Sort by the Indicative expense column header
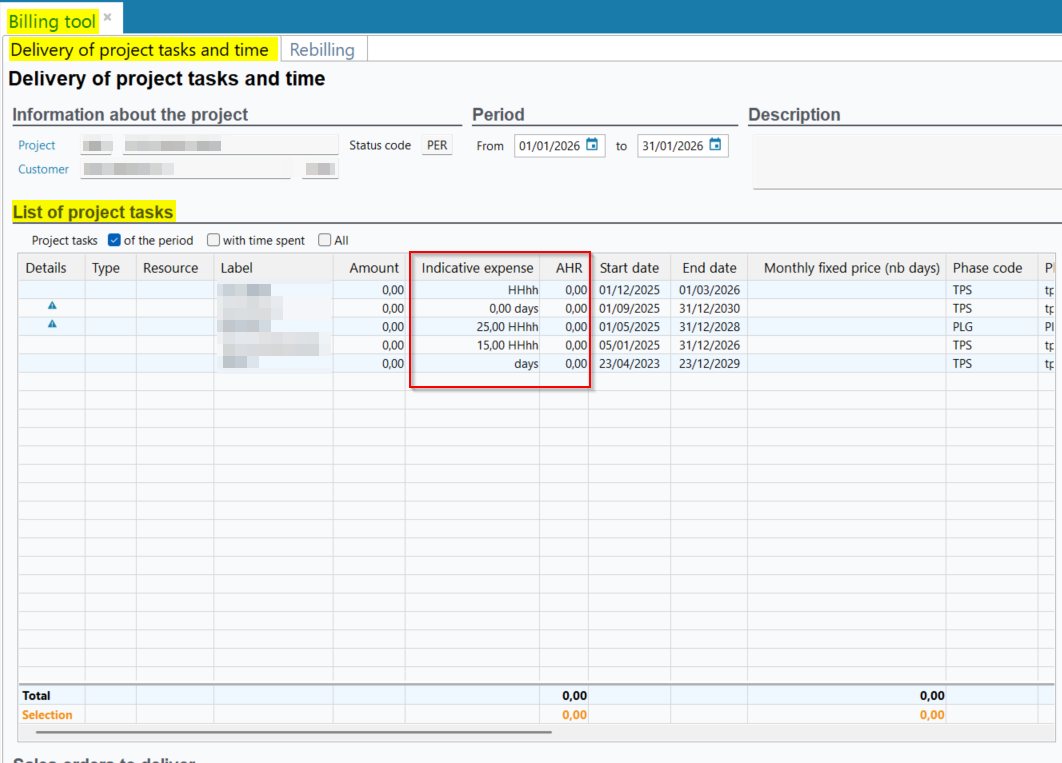 tap(476, 268)
